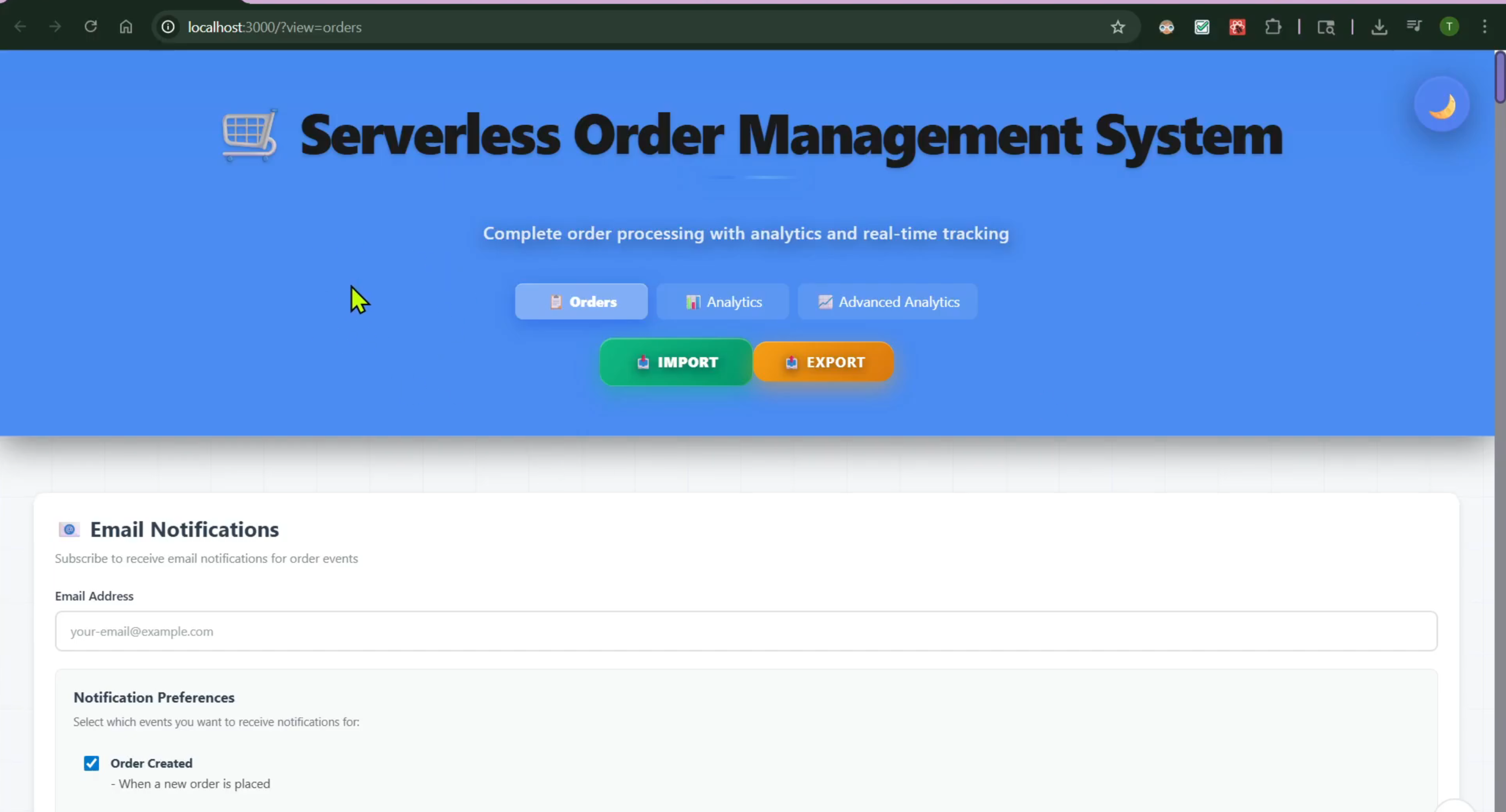The width and height of the screenshot is (1506, 812).
Task: Open the browser home page
Action: (x=126, y=27)
